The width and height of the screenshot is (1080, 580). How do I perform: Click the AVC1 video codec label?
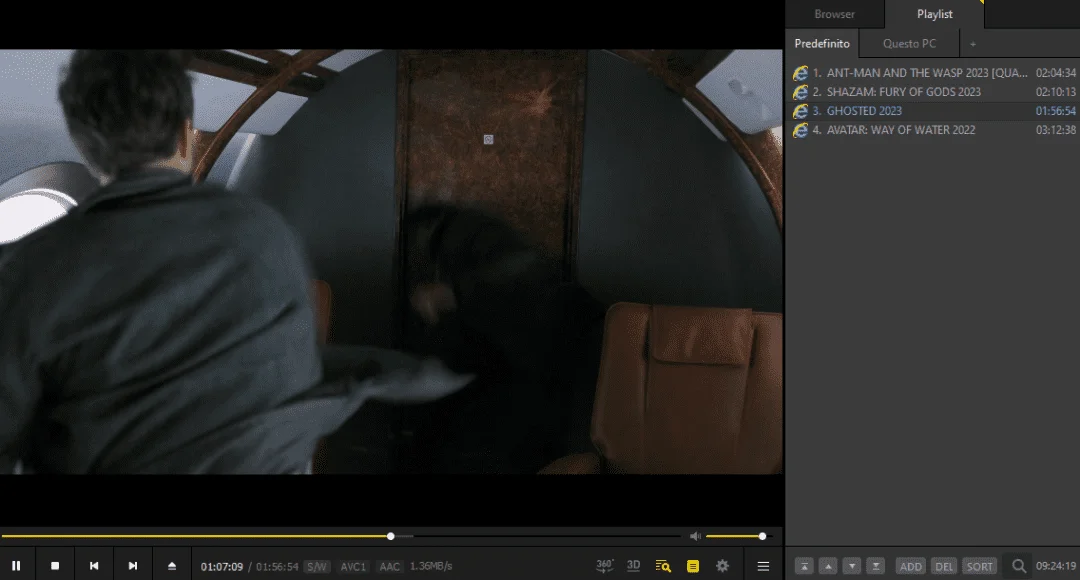[x=353, y=566]
